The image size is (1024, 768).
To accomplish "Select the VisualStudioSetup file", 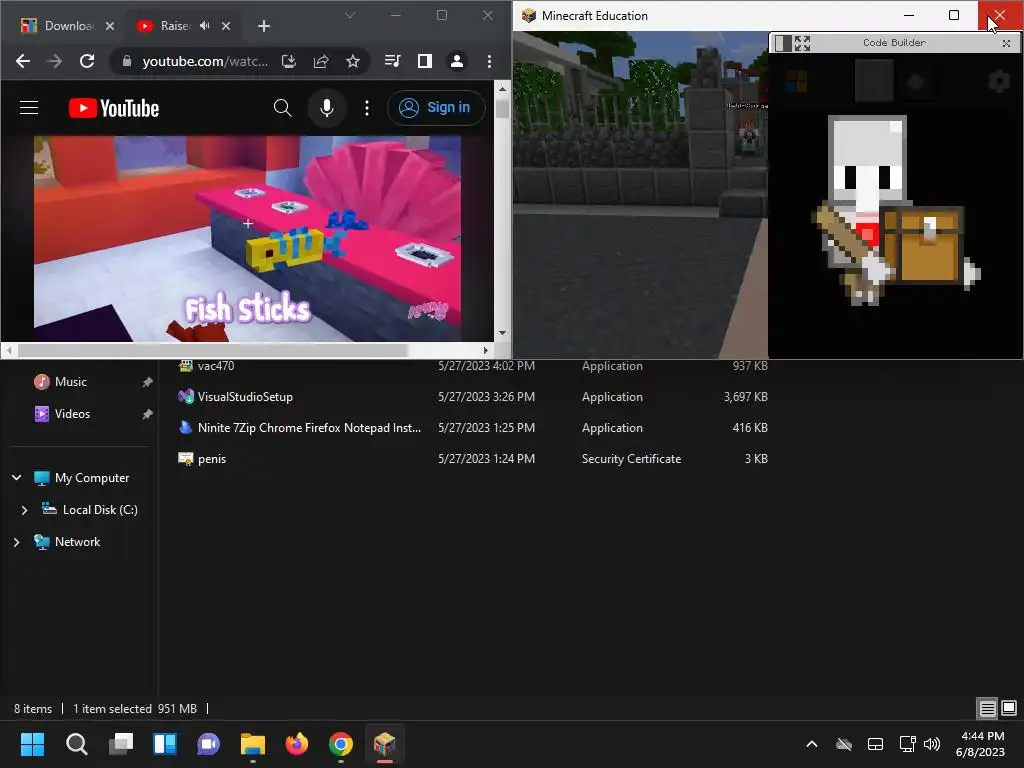I will (x=473, y=397).
